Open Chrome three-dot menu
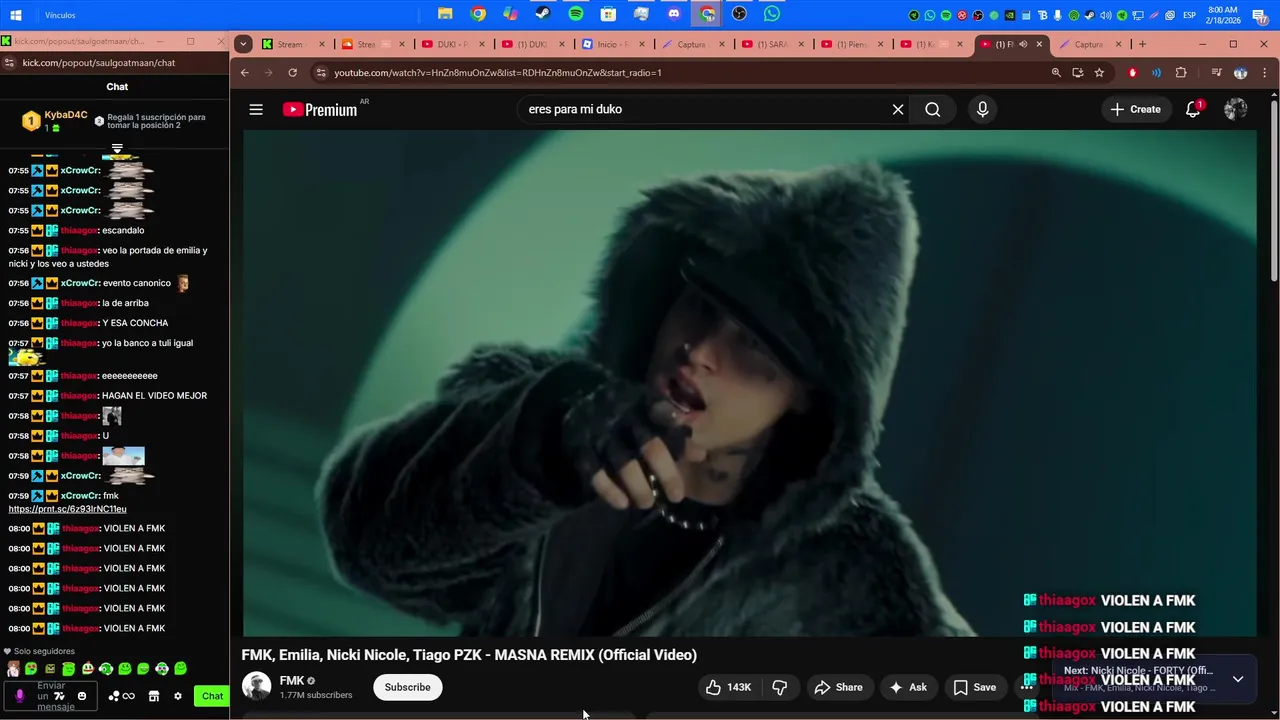 1265,73
